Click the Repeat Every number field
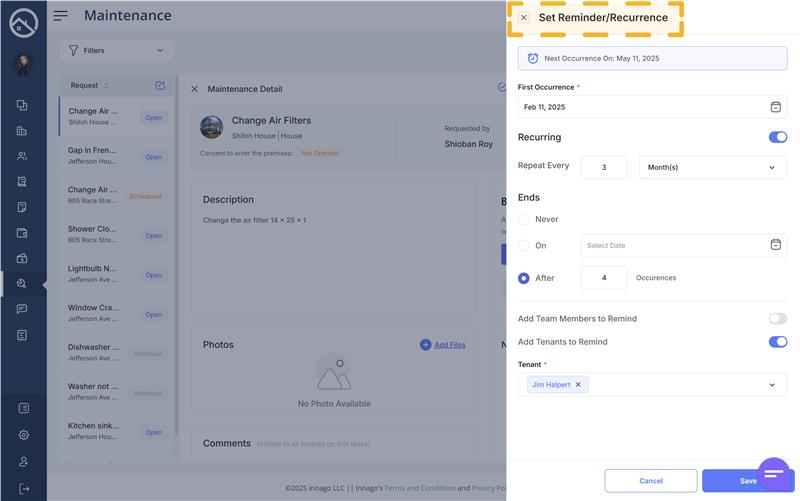This screenshot has height=501, width=800. (x=604, y=168)
